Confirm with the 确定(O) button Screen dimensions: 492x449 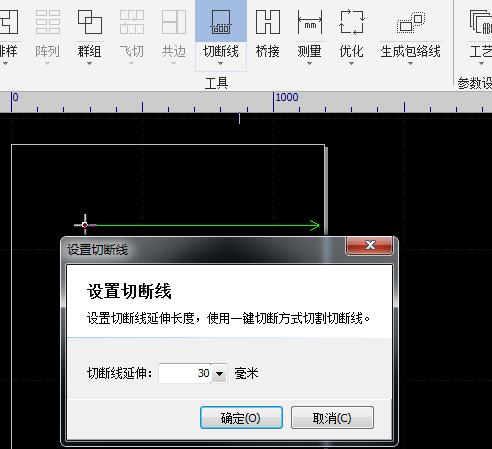(x=241, y=418)
